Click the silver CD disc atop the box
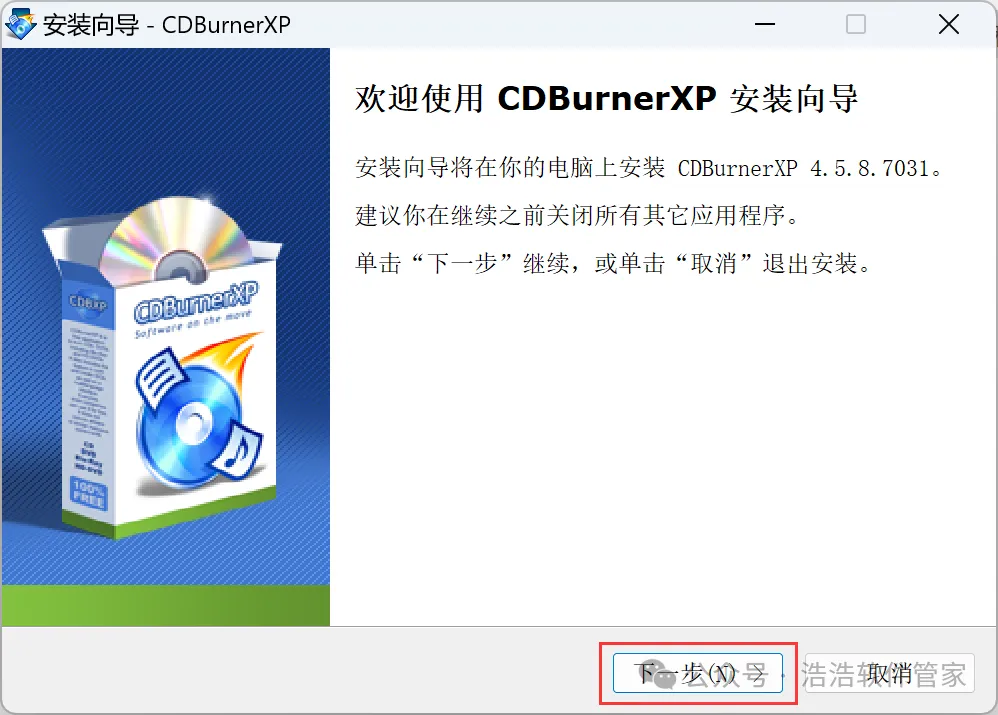998x715 pixels. click(x=176, y=241)
